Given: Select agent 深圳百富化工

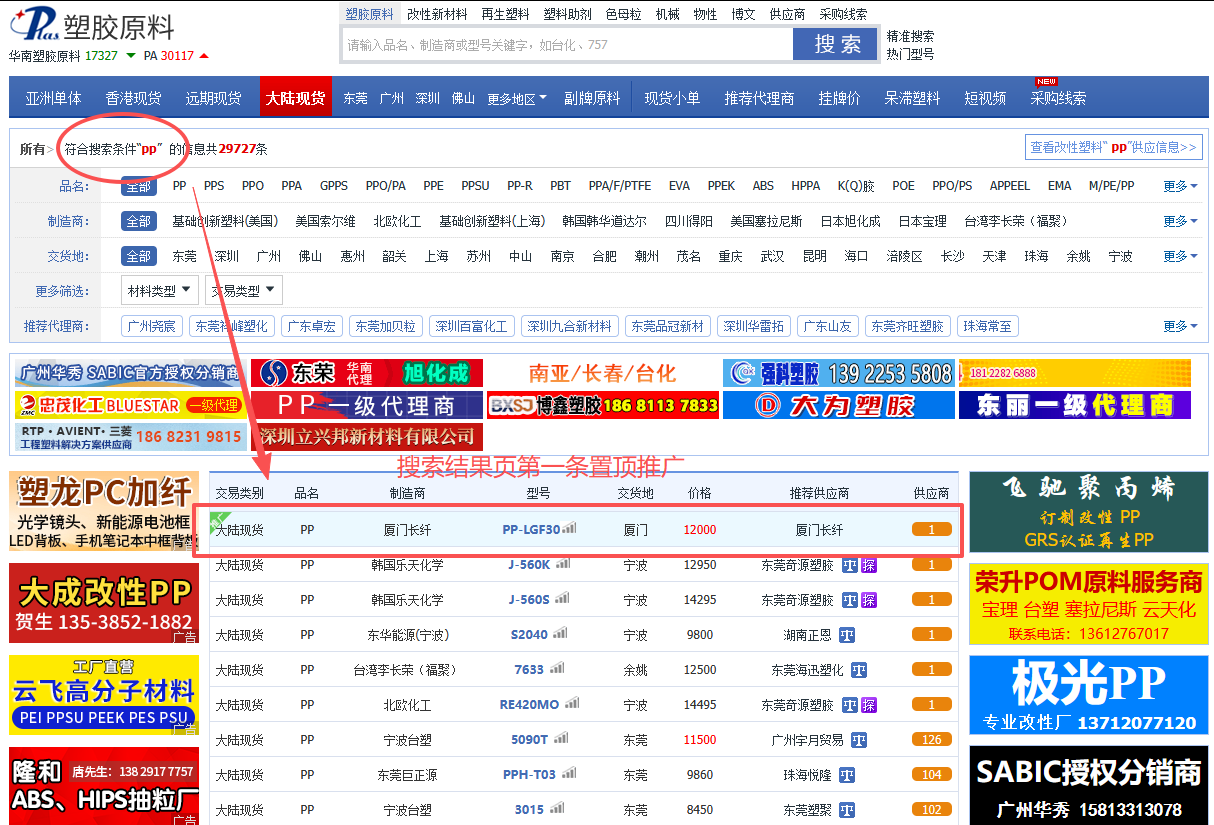Looking at the screenshot, I should (472, 326).
